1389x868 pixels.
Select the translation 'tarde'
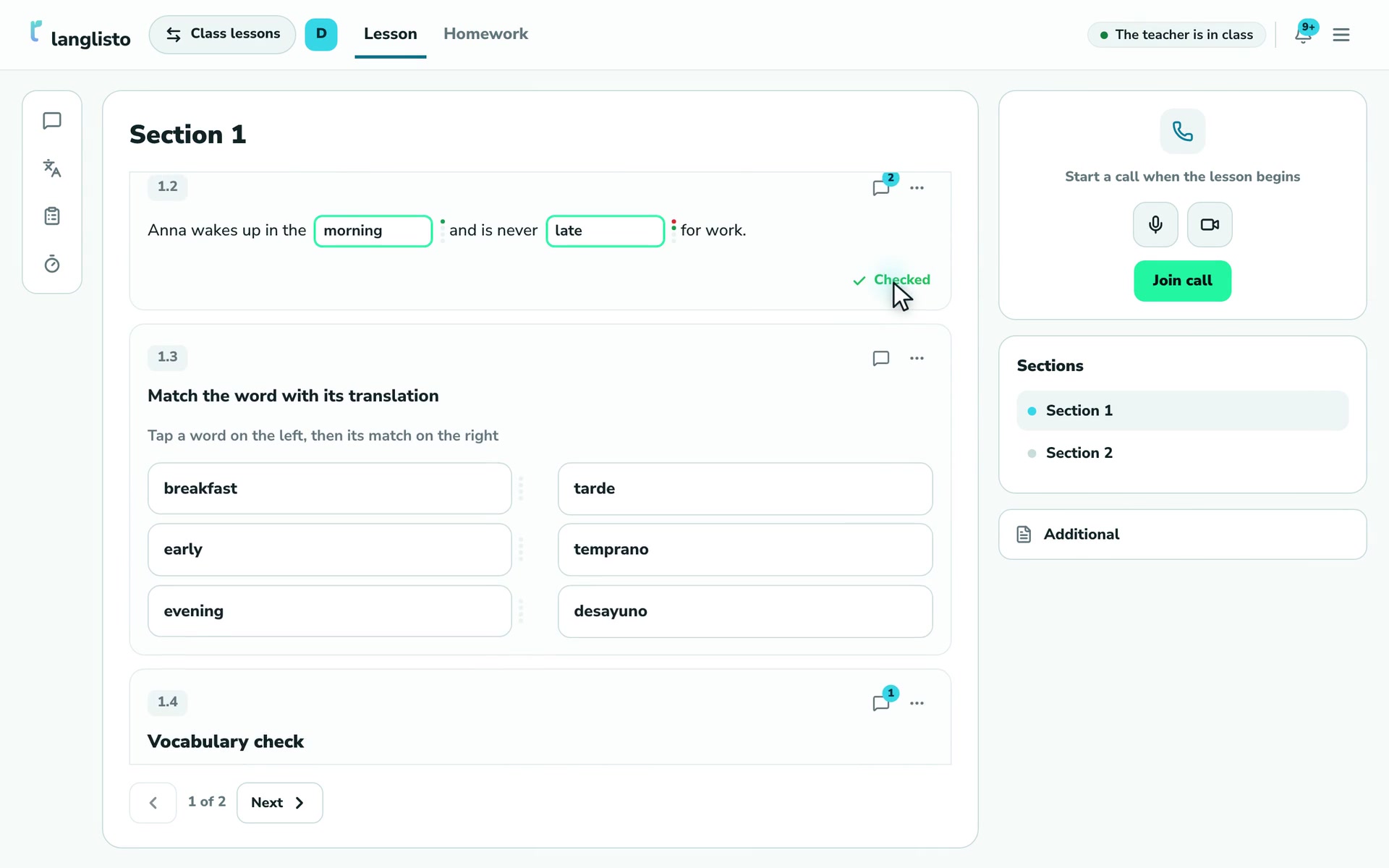click(x=745, y=488)
